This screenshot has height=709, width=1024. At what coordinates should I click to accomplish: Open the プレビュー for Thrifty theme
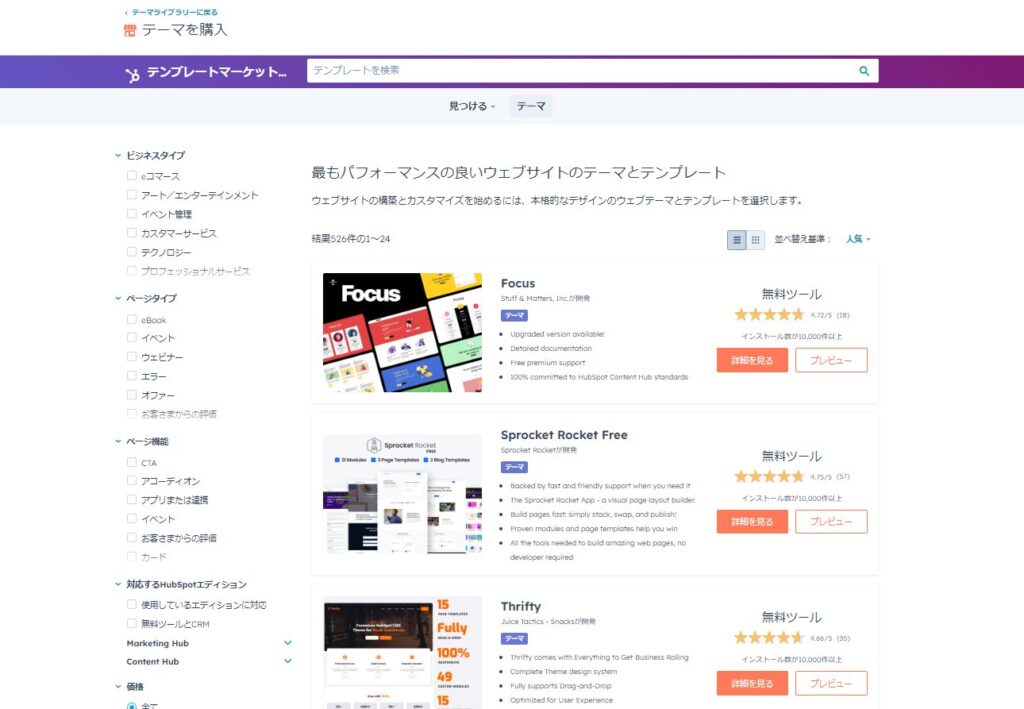pyautogui.click(x=832, y=683)
